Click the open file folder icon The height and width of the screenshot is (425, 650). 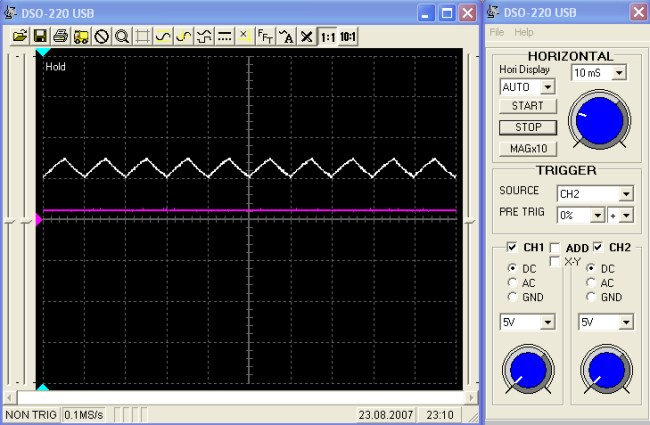19,36
